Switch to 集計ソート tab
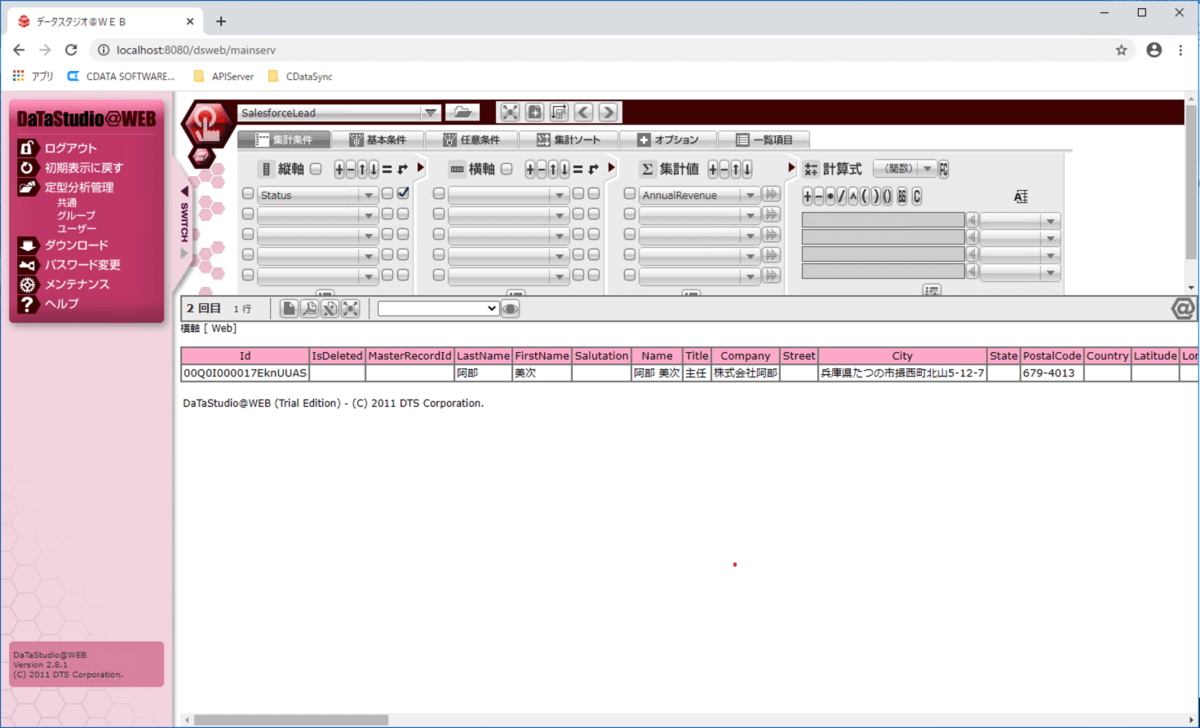1200x728 pixels. (x=570, y=140)
